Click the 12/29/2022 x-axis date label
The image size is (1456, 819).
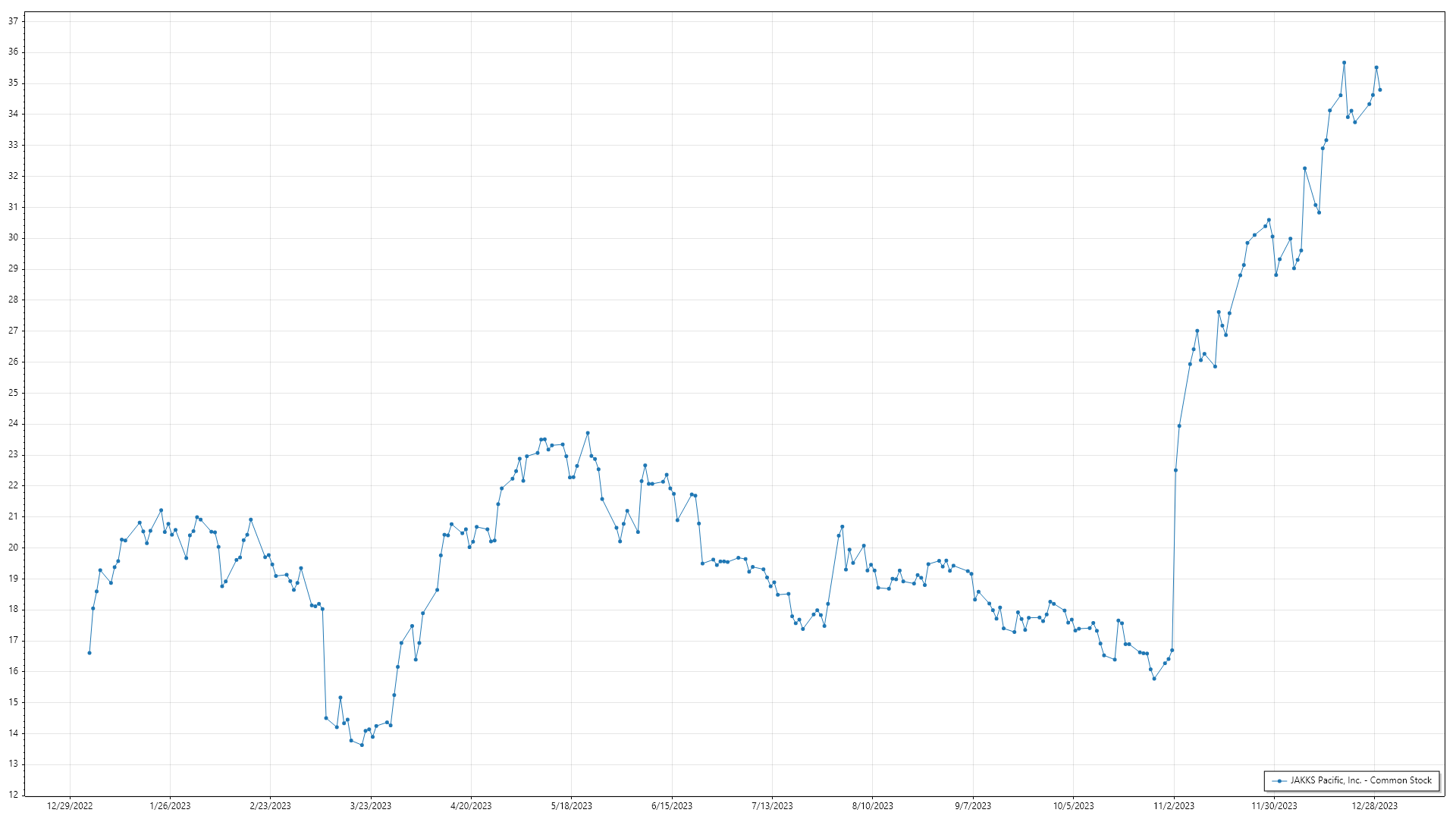(x=70, y=806)
